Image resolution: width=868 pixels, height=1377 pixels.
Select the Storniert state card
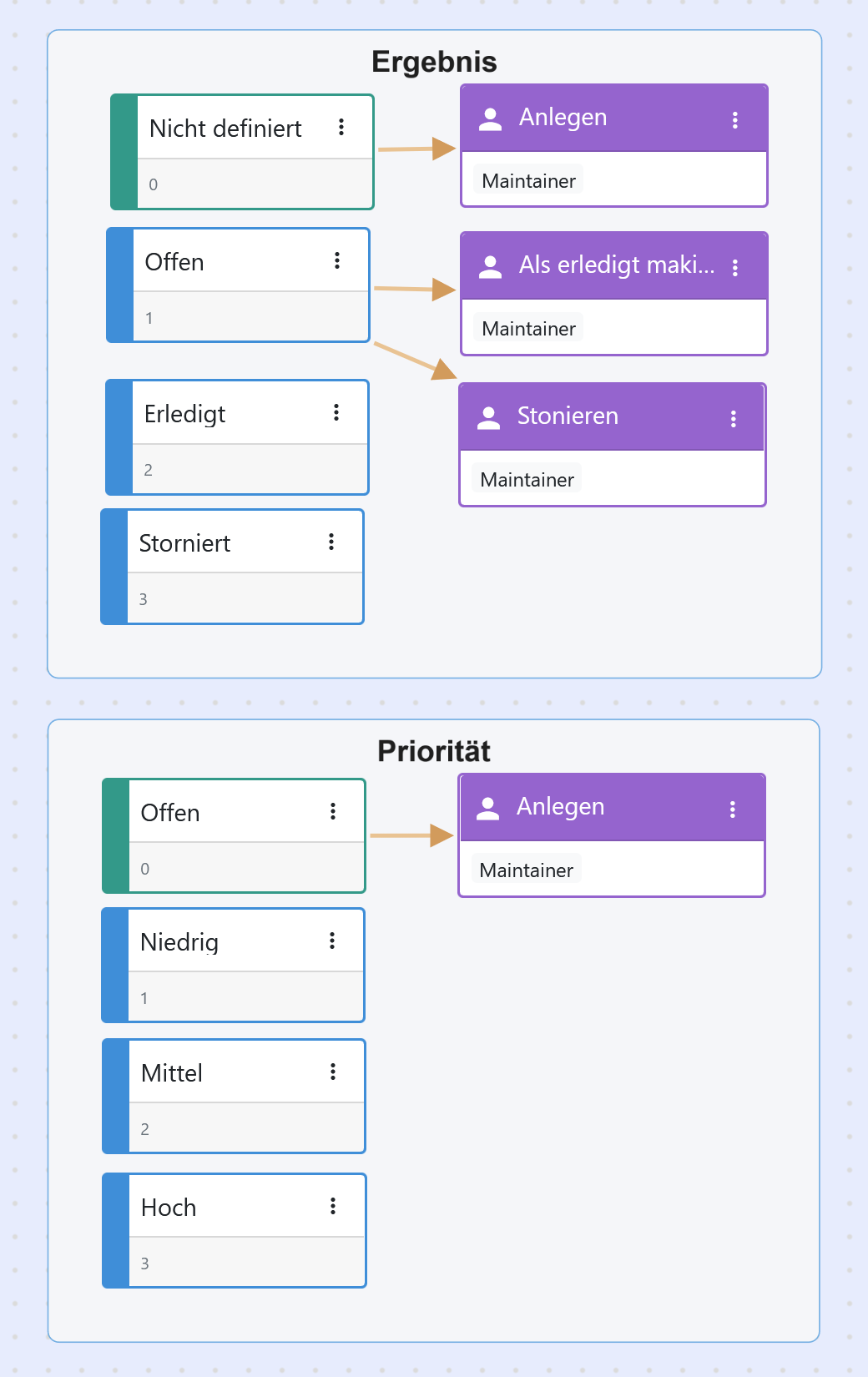coord(233,567)
